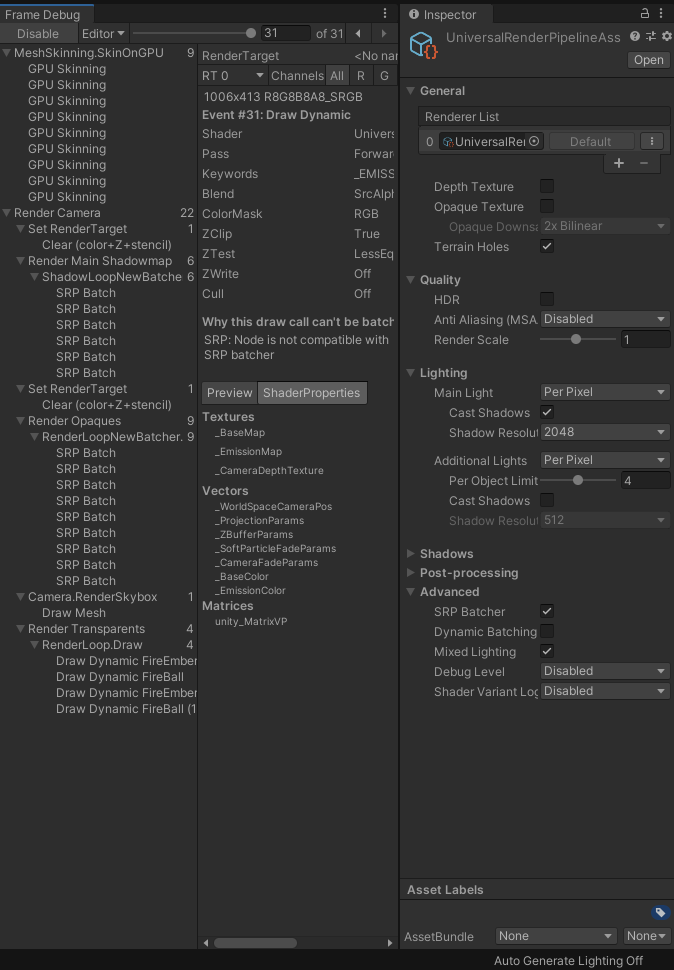
Task: Open Shader Variant Log dropdown
Action: (x=605, y=691)
